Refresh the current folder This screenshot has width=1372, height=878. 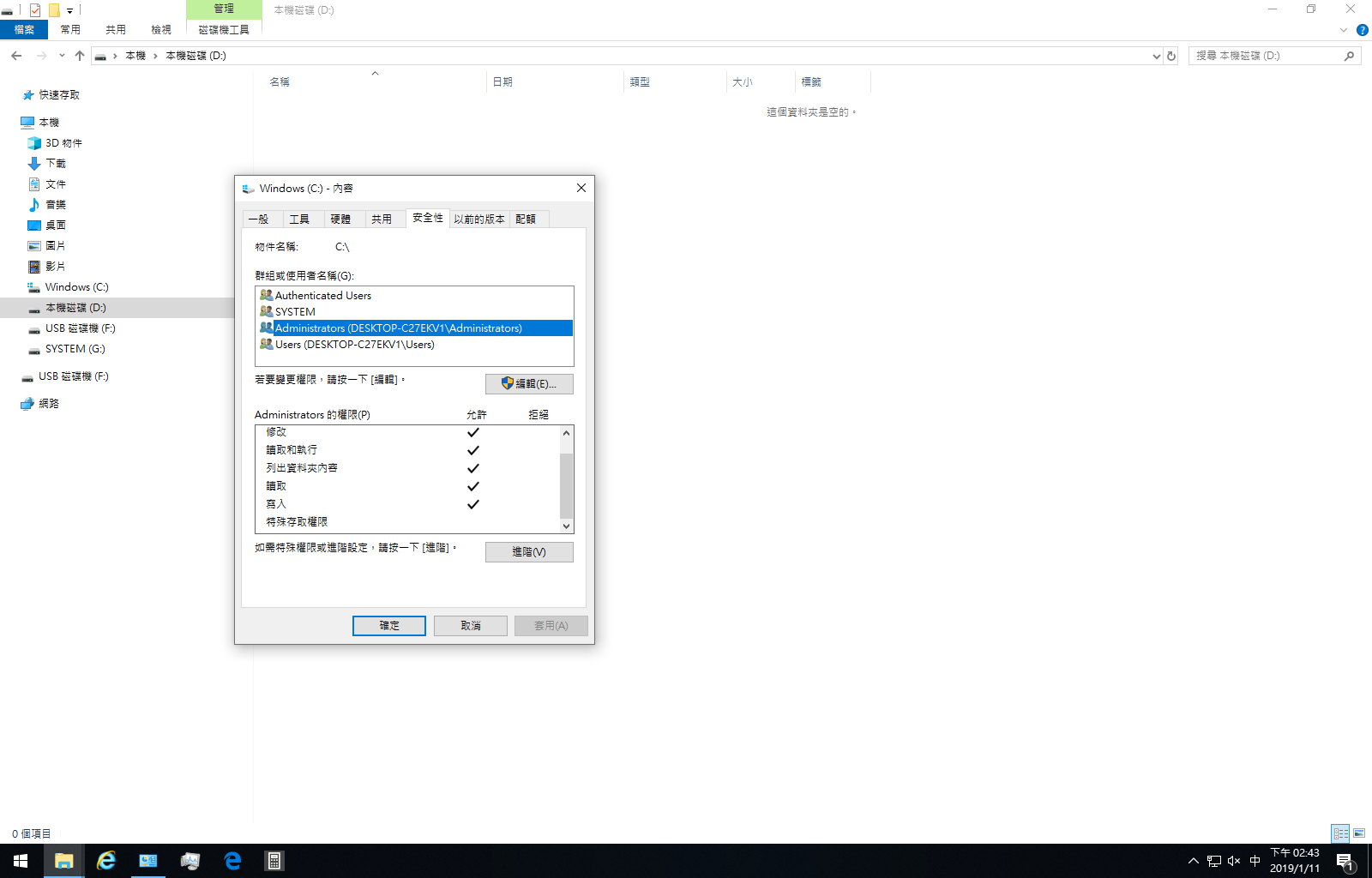coord(1171,56)
